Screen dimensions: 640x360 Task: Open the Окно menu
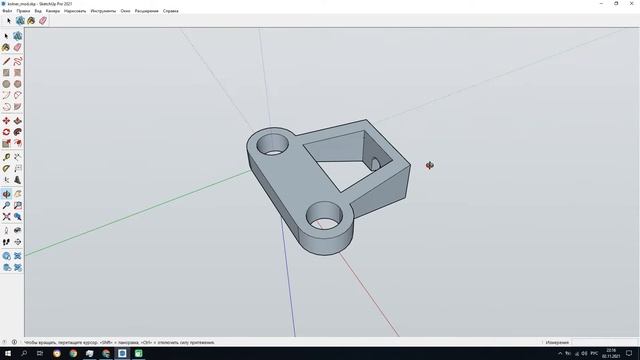coord(125,11)
